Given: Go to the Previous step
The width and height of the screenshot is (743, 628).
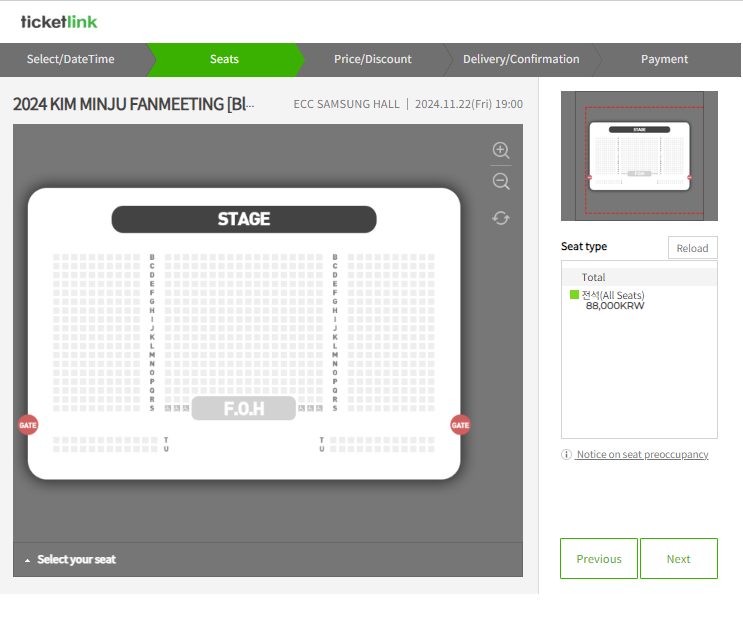Looking at the screenshot, I should 599,559.
